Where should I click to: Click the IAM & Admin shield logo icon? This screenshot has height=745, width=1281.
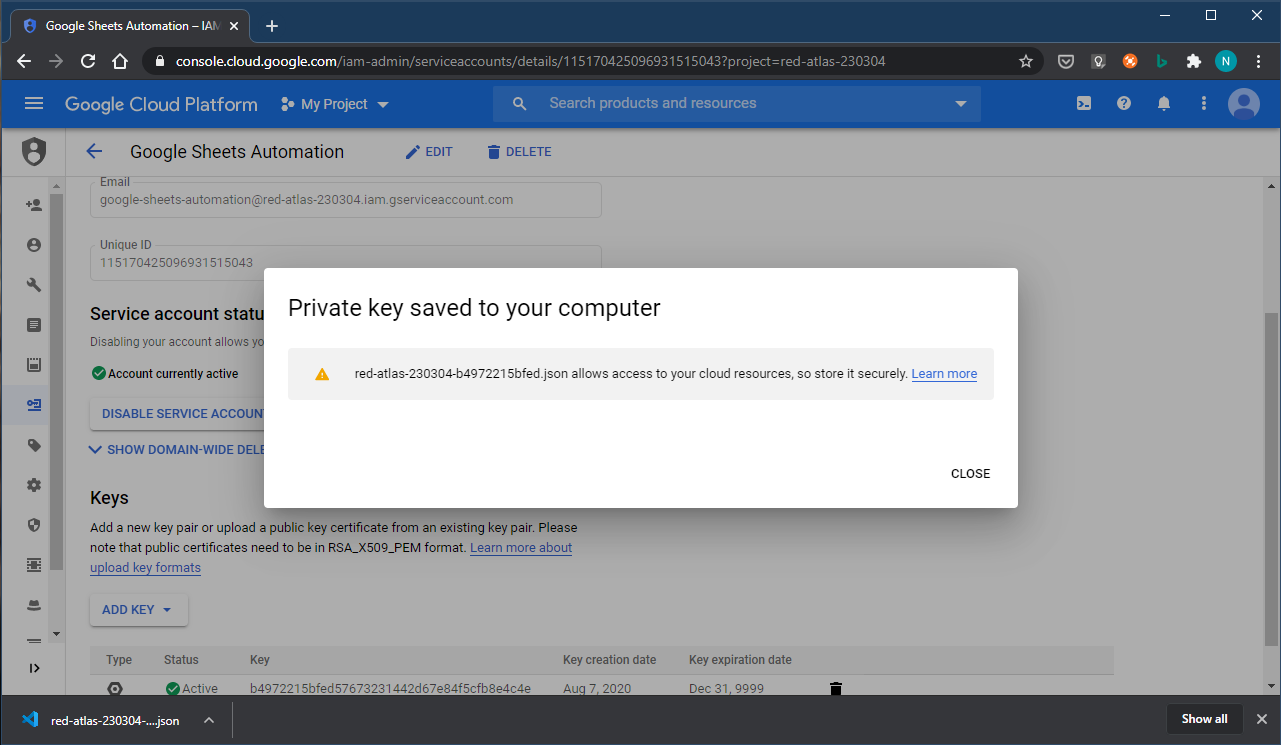34,152
